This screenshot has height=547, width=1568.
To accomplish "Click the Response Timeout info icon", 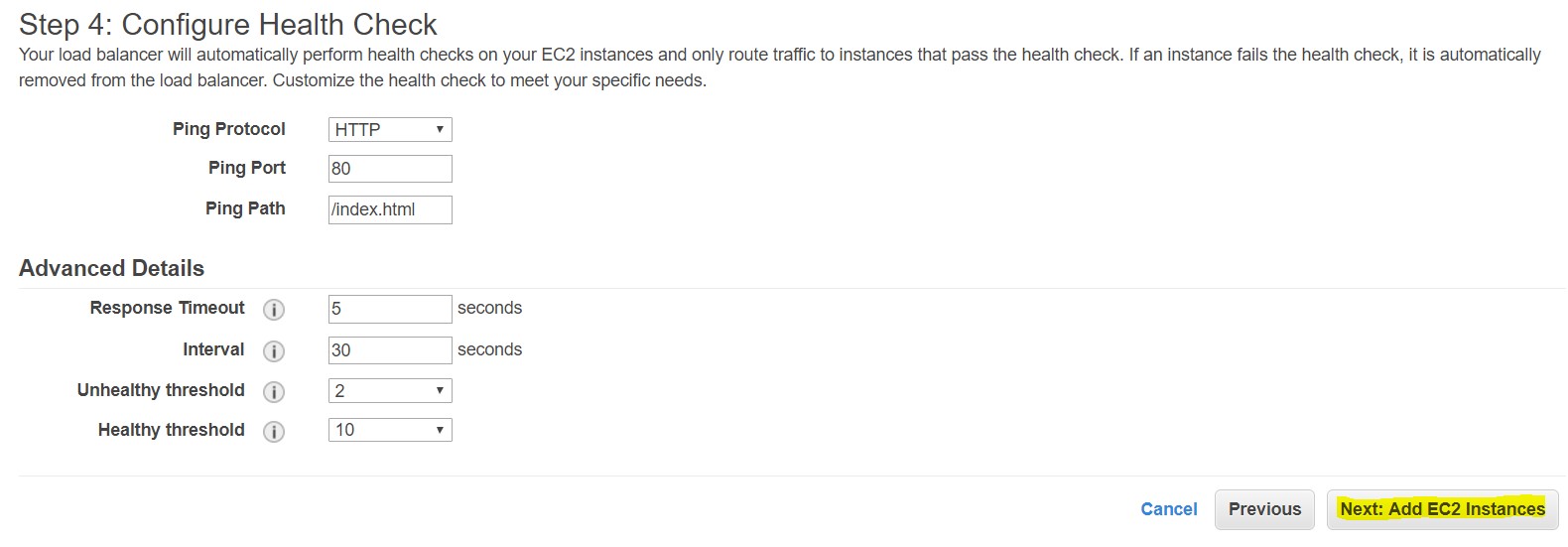I will [x=274, y=310].
